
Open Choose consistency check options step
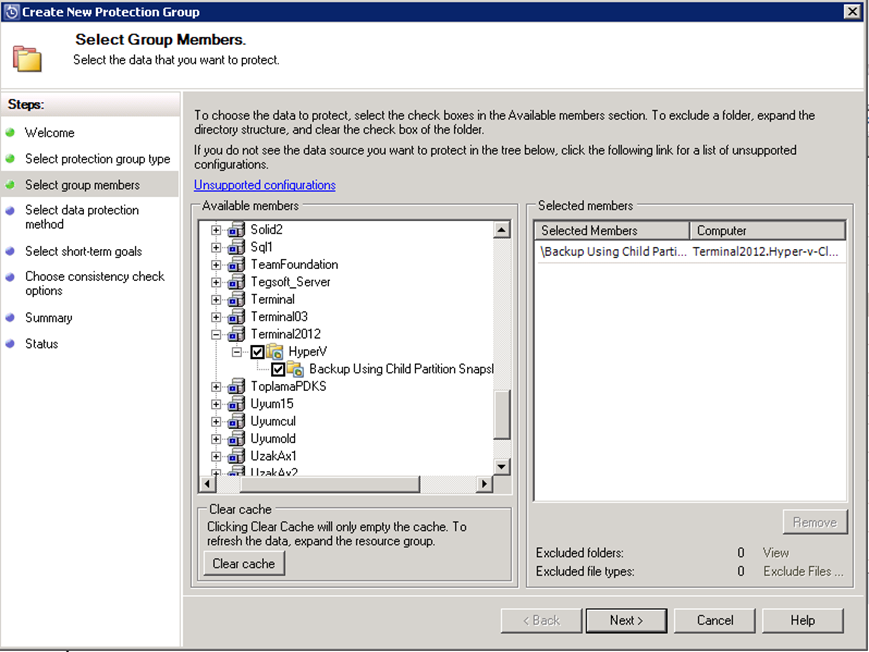[95, 283]
